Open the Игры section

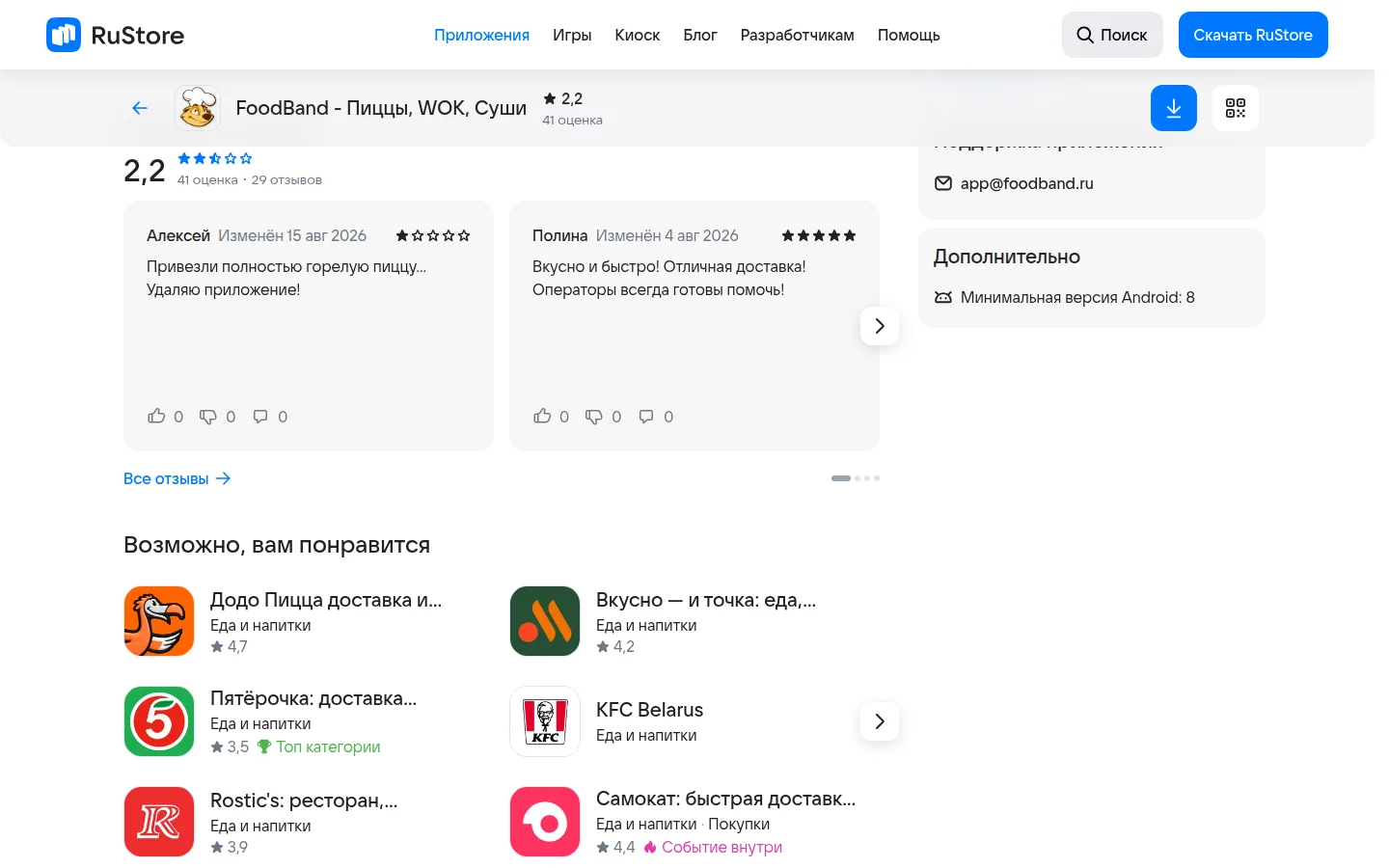click(x=572, y=35)
